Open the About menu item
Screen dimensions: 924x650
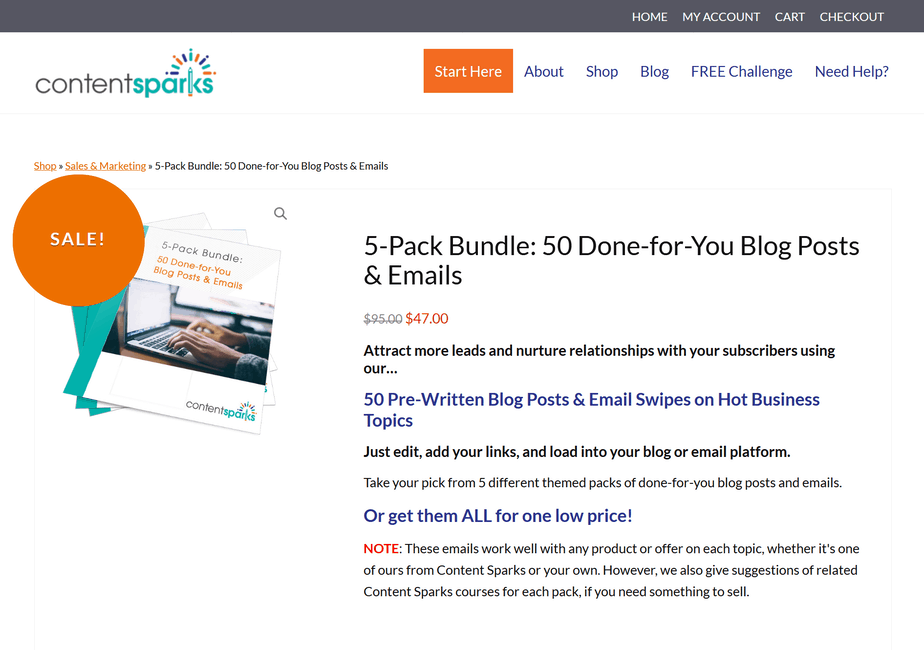[x=544, y=71]
